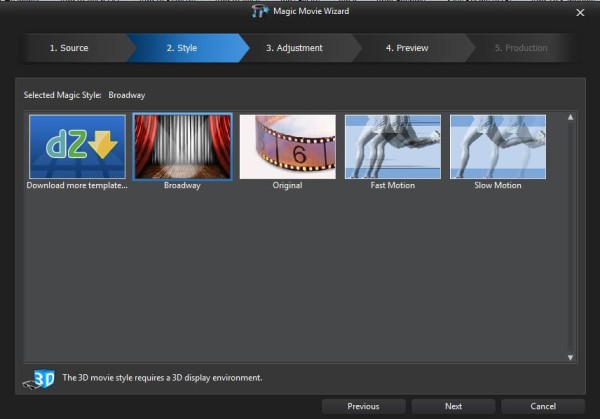Open Download more templates DirectorZone tile
600x419 pixels.
tap(77, 147)
